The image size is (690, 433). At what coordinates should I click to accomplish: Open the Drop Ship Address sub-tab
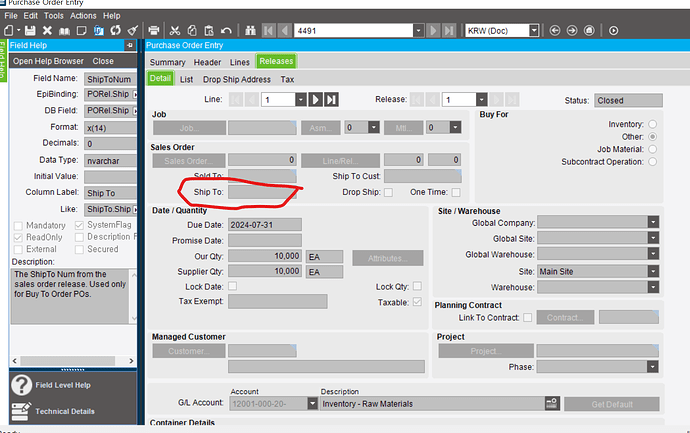tap(237, 80)
